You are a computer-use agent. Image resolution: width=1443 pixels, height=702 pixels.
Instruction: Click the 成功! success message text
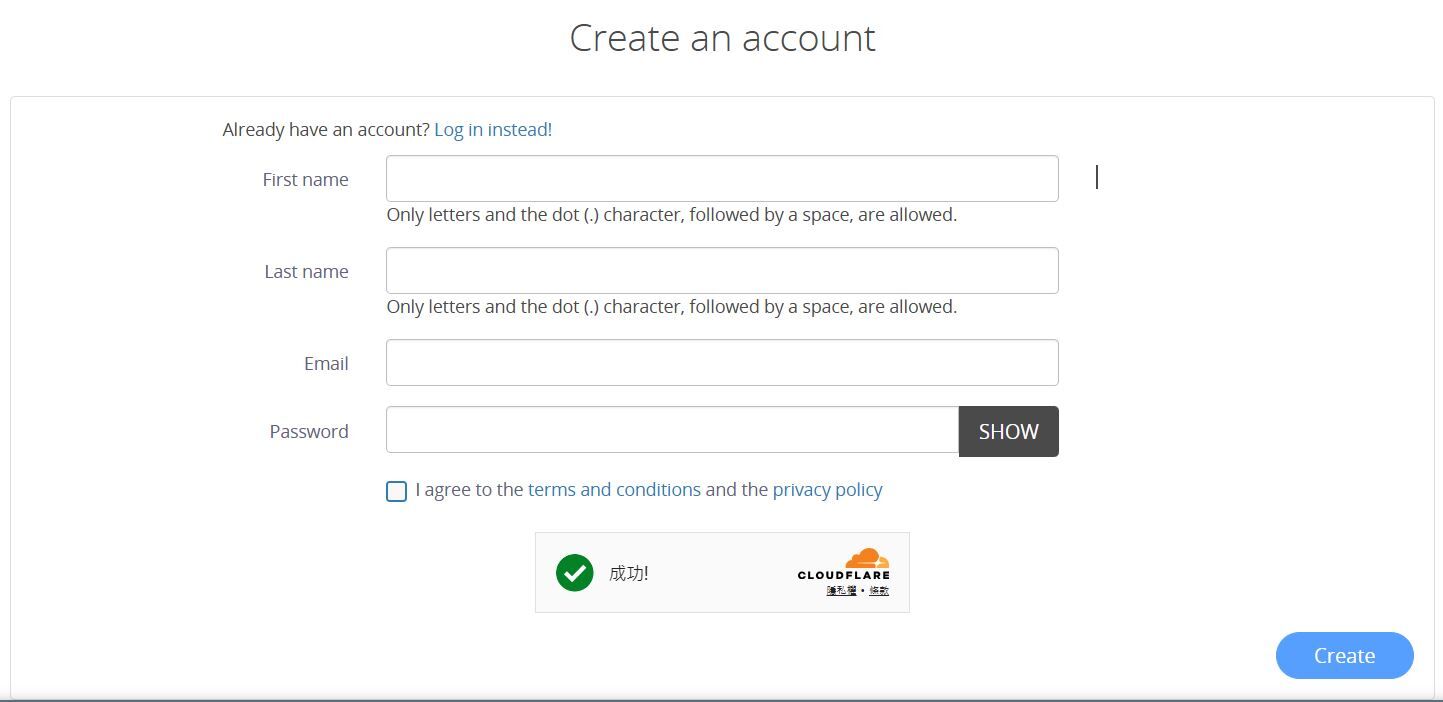[628, 573]
